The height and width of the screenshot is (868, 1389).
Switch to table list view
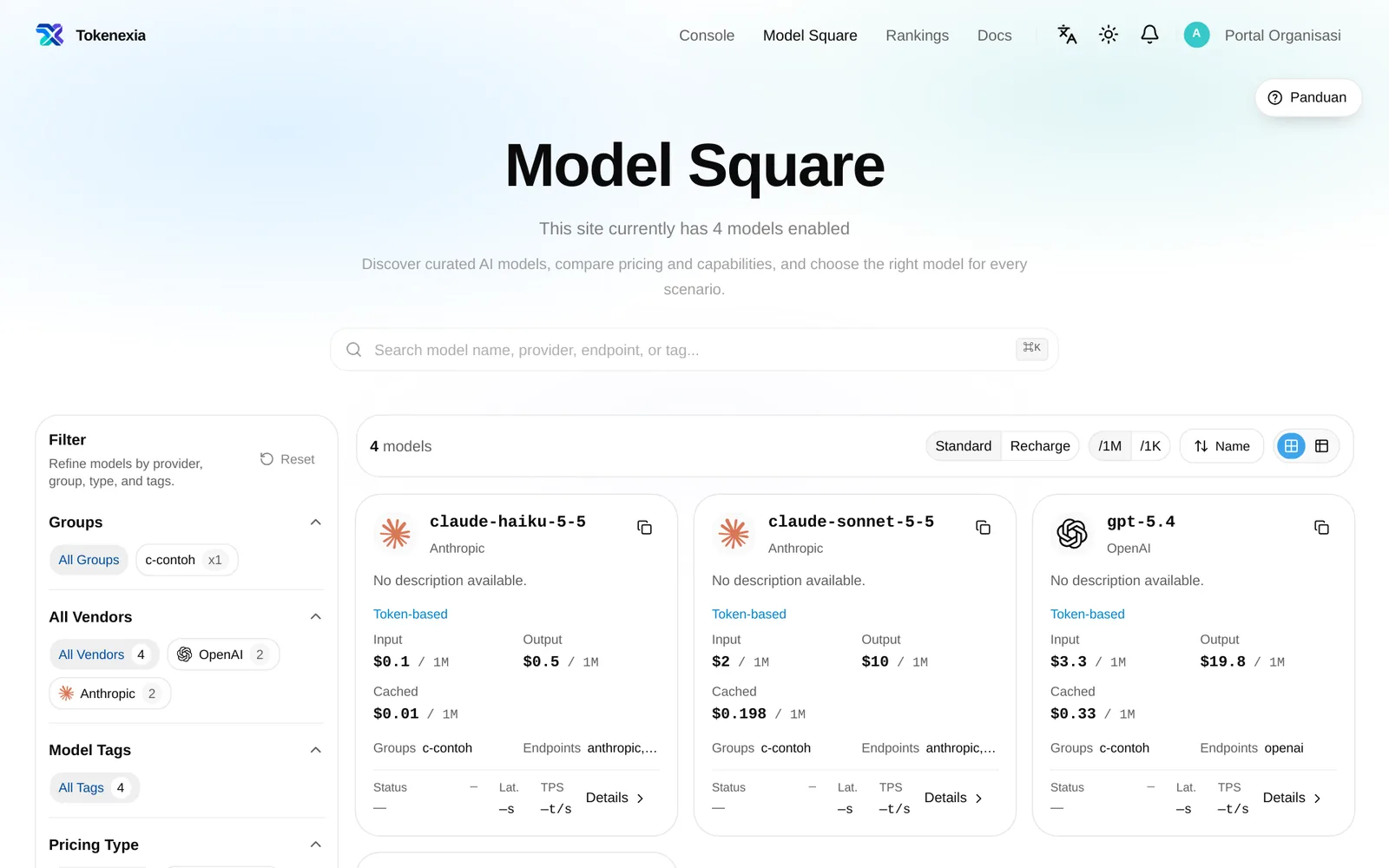[x=1321, y=446]
